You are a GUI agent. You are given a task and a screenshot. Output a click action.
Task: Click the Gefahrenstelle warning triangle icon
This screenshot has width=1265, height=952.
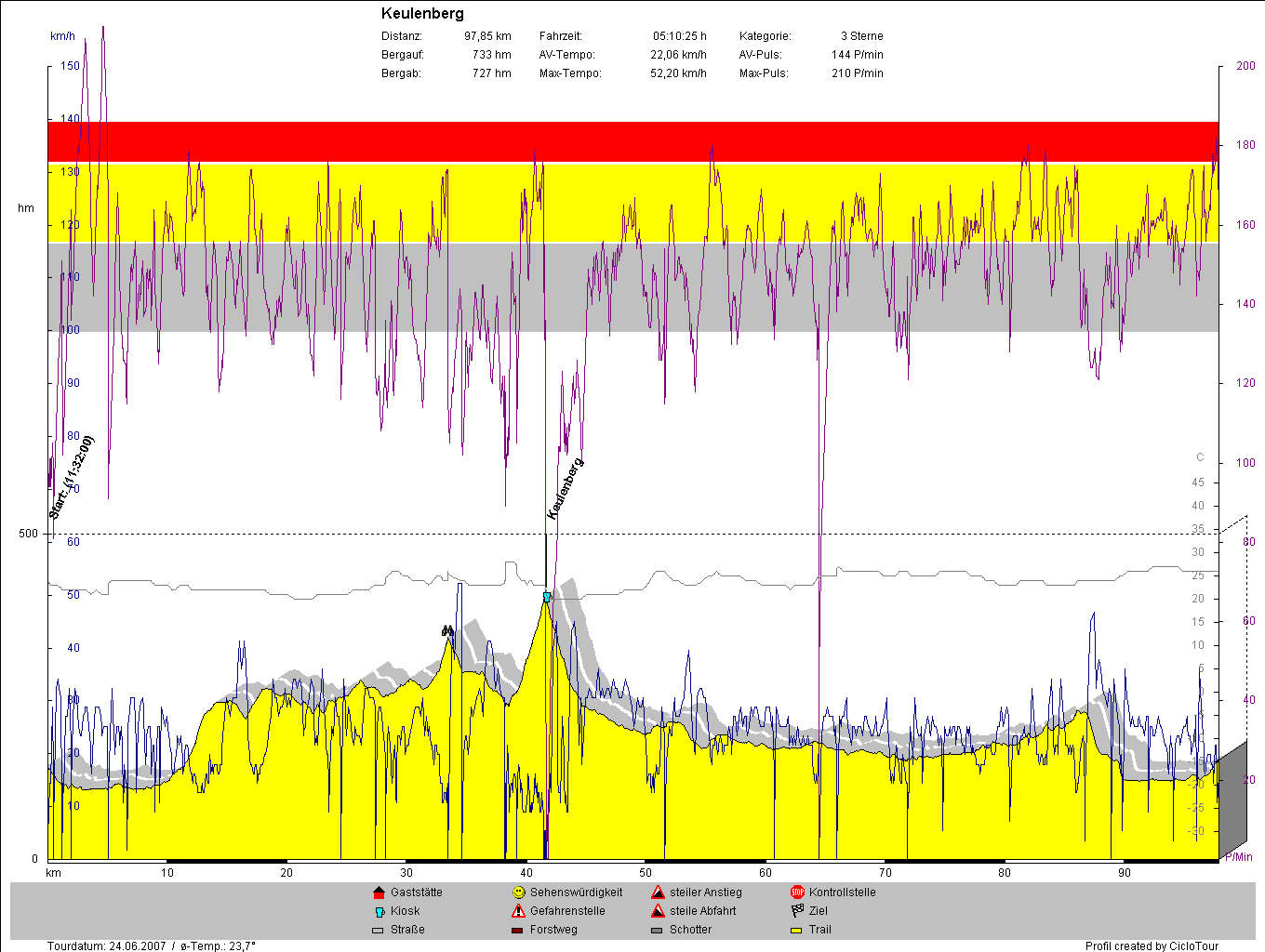click(x=518, y=911)
